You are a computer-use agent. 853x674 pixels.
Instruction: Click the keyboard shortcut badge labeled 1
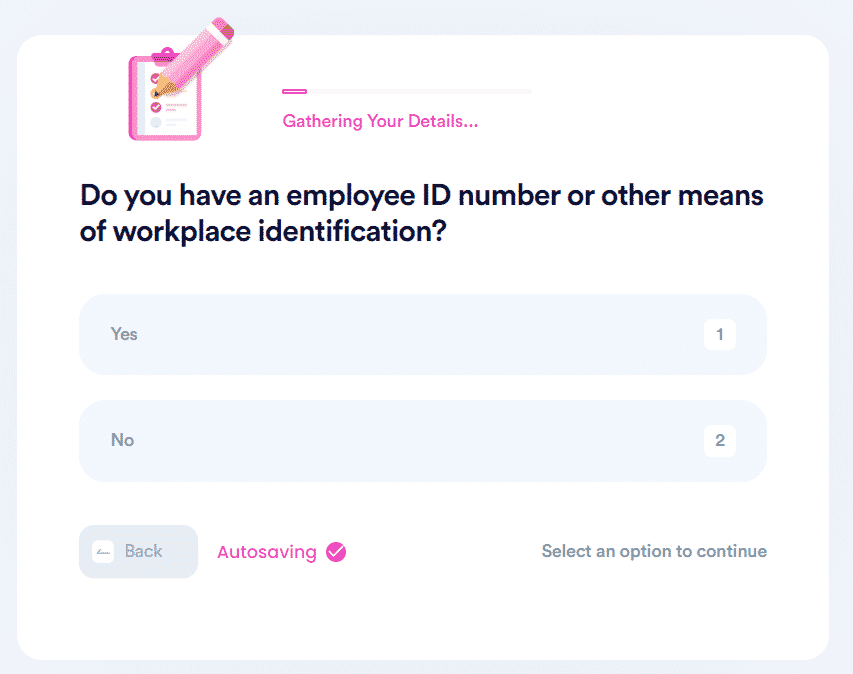pos(720,335)
